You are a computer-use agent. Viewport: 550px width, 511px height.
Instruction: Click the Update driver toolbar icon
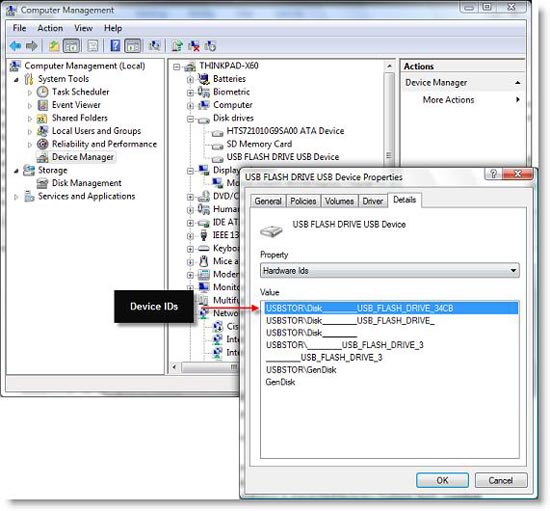point(177,46)
